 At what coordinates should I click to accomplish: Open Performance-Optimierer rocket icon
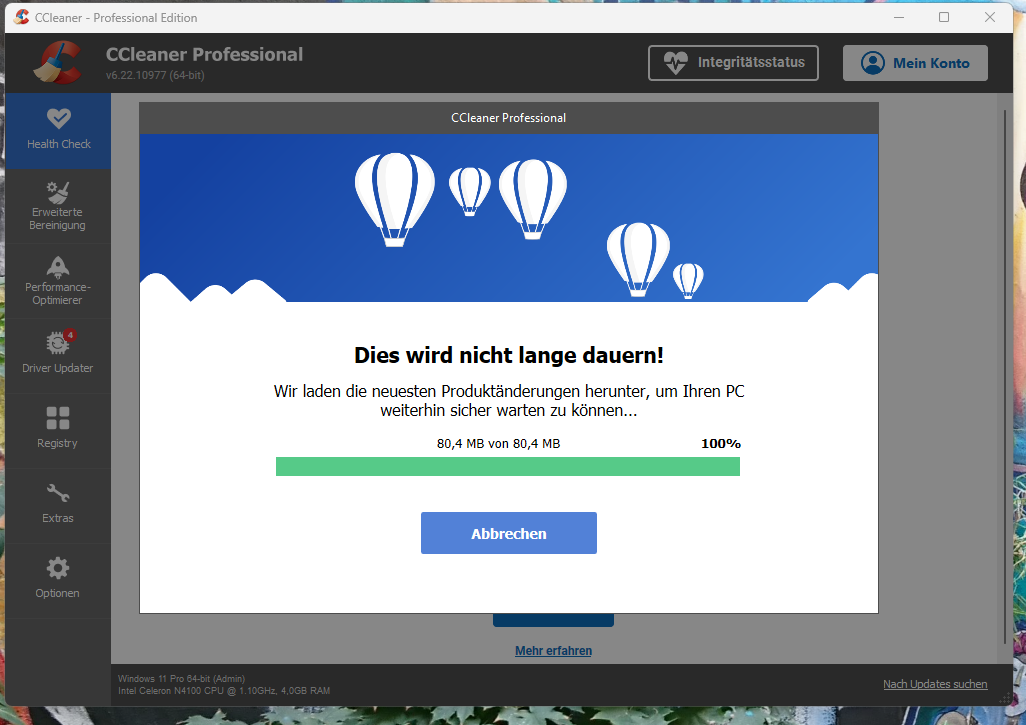tap(57, 280)
